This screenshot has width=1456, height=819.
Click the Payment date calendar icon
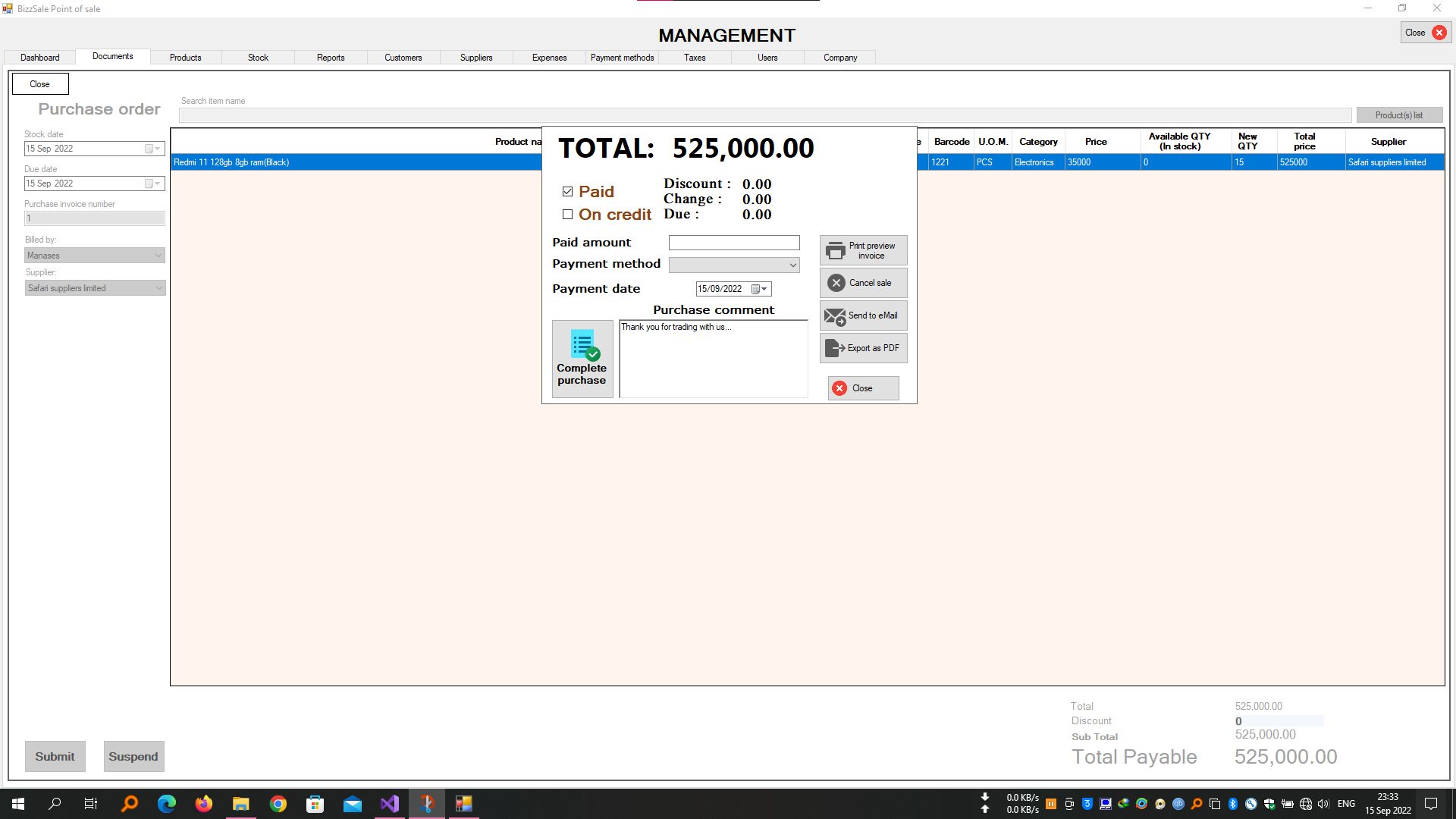point(755,289)
